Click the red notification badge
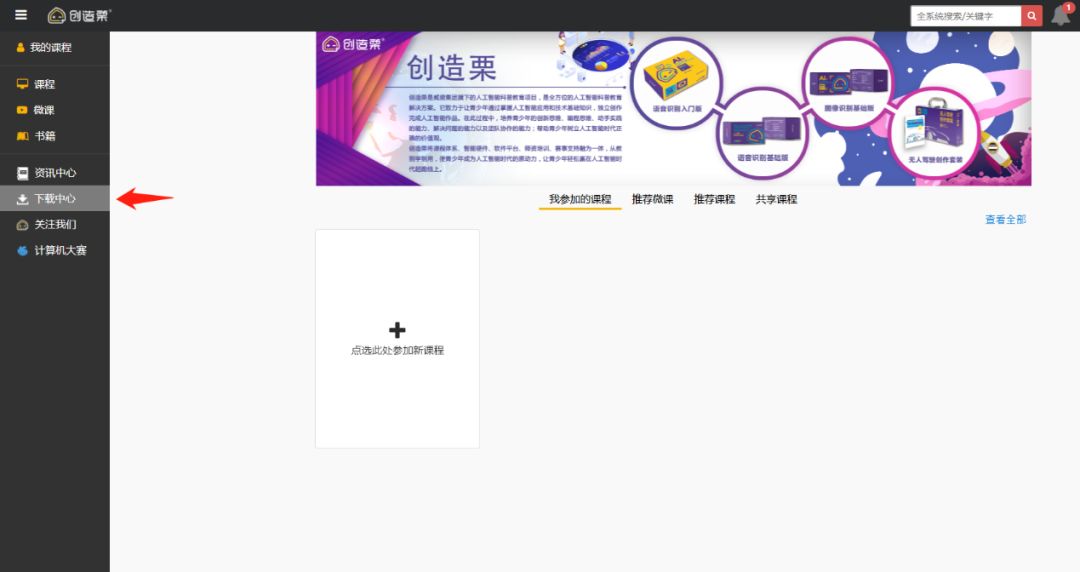This screenshot has width=1080, height=572. (x=1068, y=8)
